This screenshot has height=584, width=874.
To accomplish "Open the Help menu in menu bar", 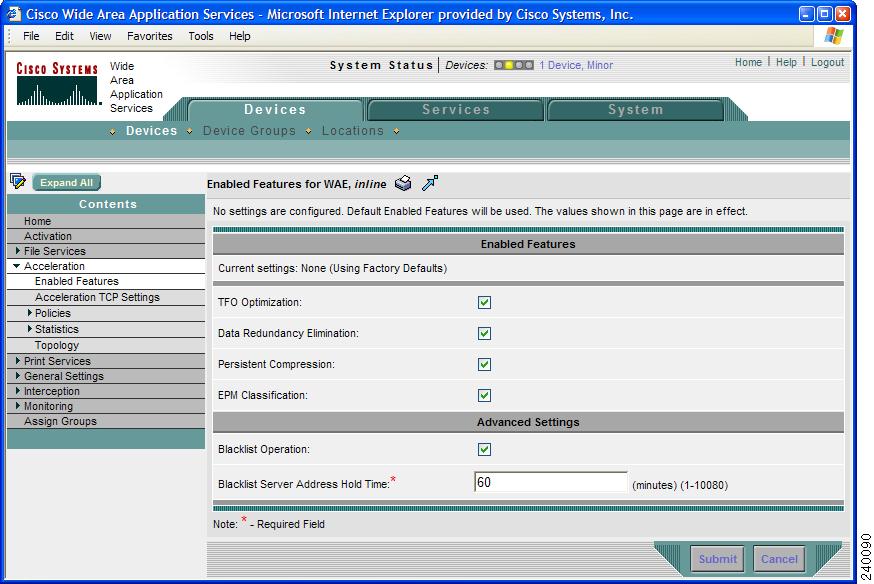I will click(x=240, y=36).
